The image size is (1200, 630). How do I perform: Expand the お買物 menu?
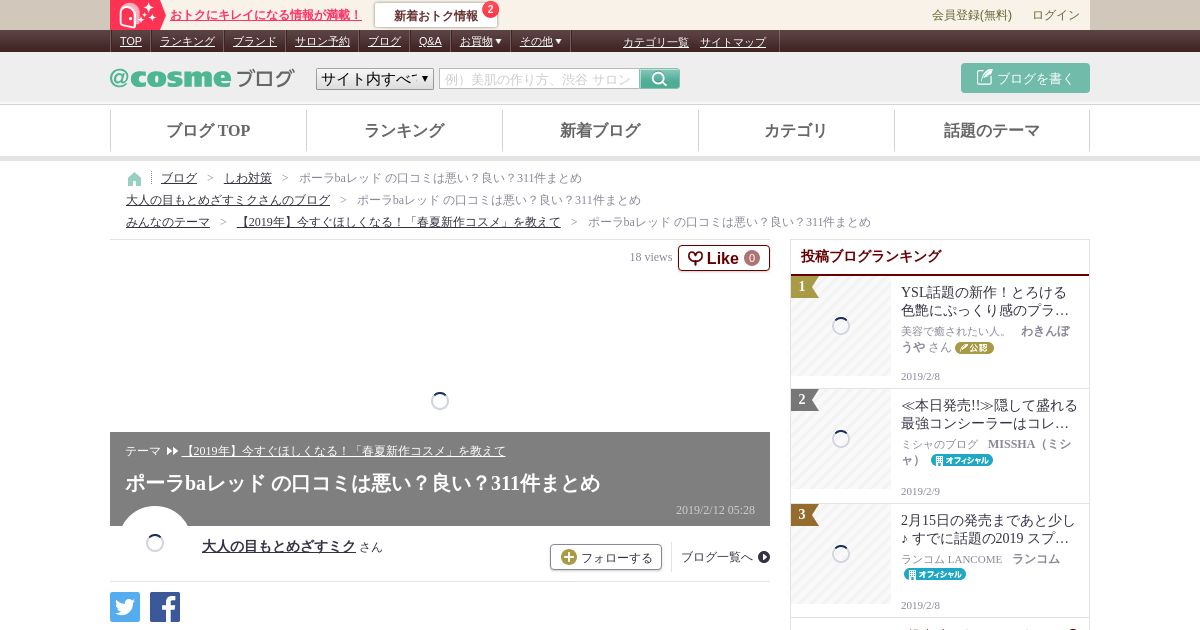coord(481,41)
